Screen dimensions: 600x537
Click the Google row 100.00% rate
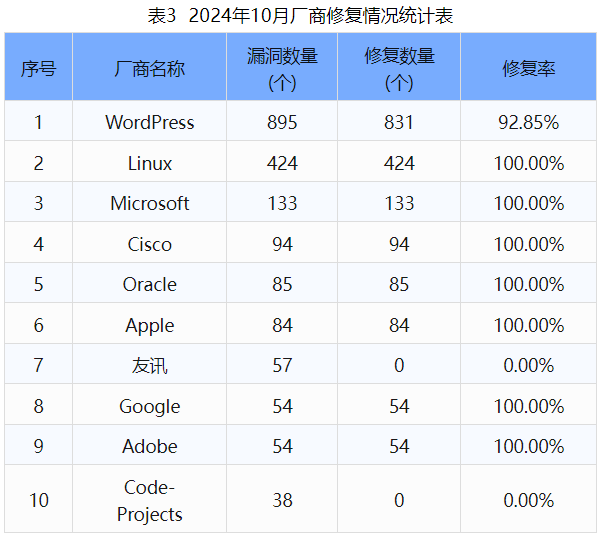click(x=528, y=406)
